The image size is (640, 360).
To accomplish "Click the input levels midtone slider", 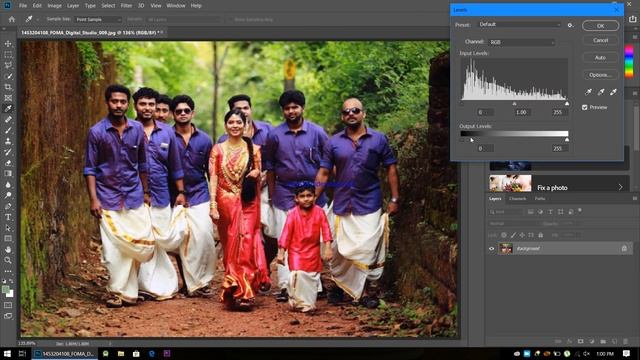I will pos(514,104).
